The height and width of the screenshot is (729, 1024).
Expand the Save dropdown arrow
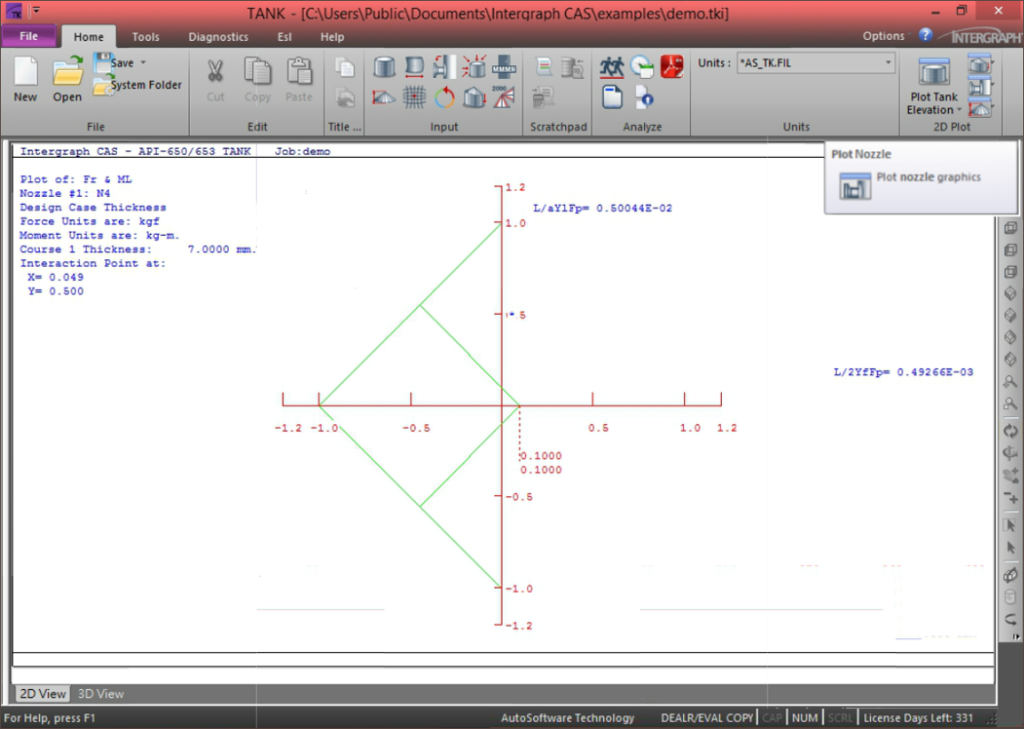[x=143, y=63]
